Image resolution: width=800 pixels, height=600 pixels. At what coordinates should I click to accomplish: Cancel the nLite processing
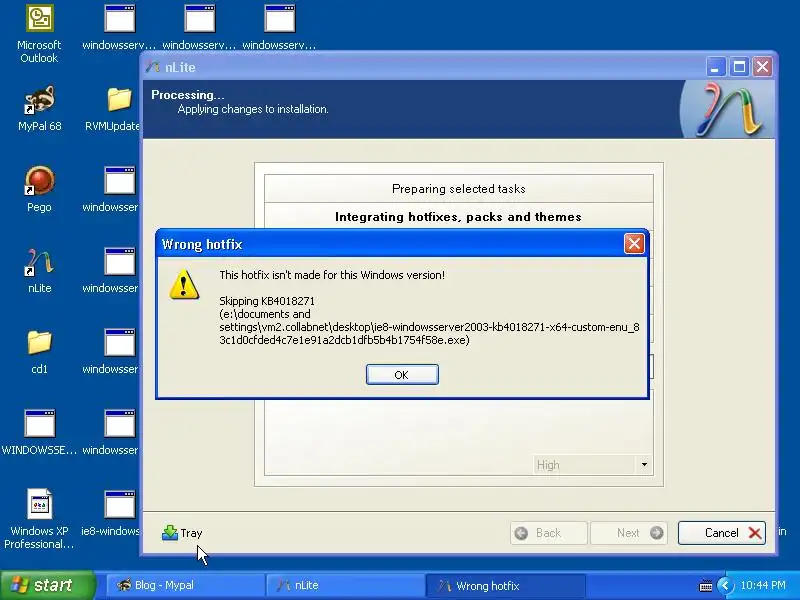pos(721,533)
